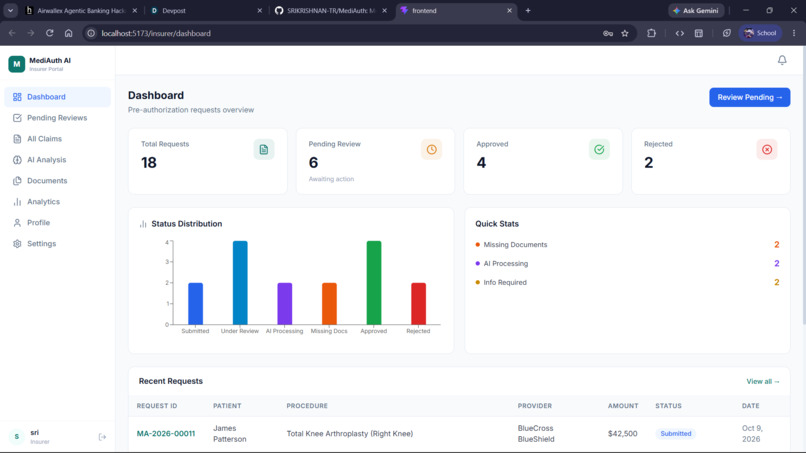
Task: Select Dashboard in the sidebar
Action: pyautogui.click(x=57, y=97)
